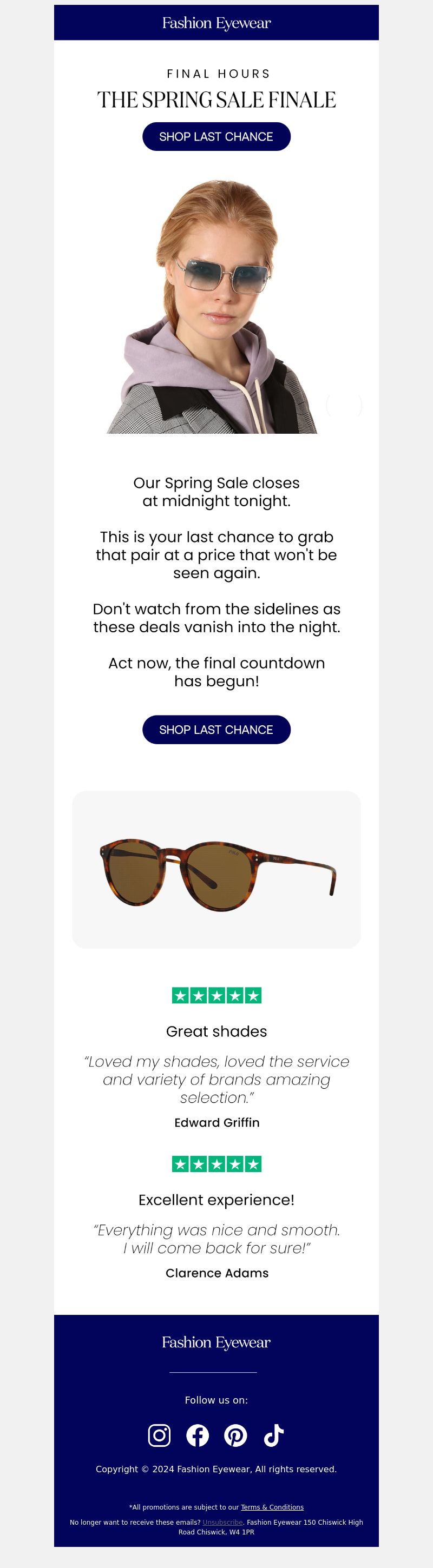
Task: Click reviewer name Clarence Adams
Action: [x=217, y=1273]
